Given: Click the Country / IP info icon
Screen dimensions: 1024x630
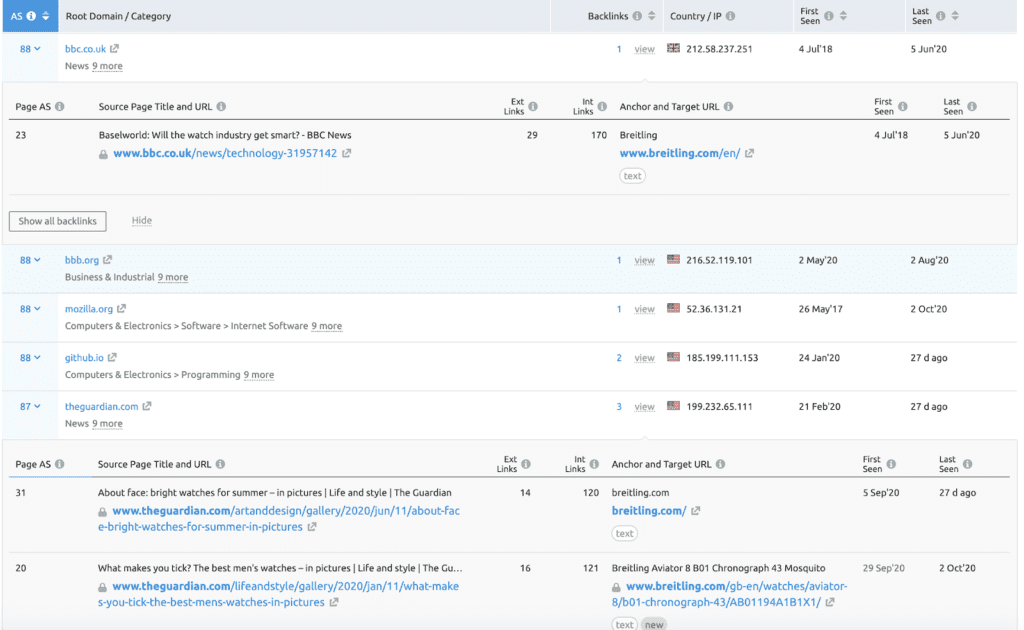Looking at the screenshot, I should tap(731, 16).
